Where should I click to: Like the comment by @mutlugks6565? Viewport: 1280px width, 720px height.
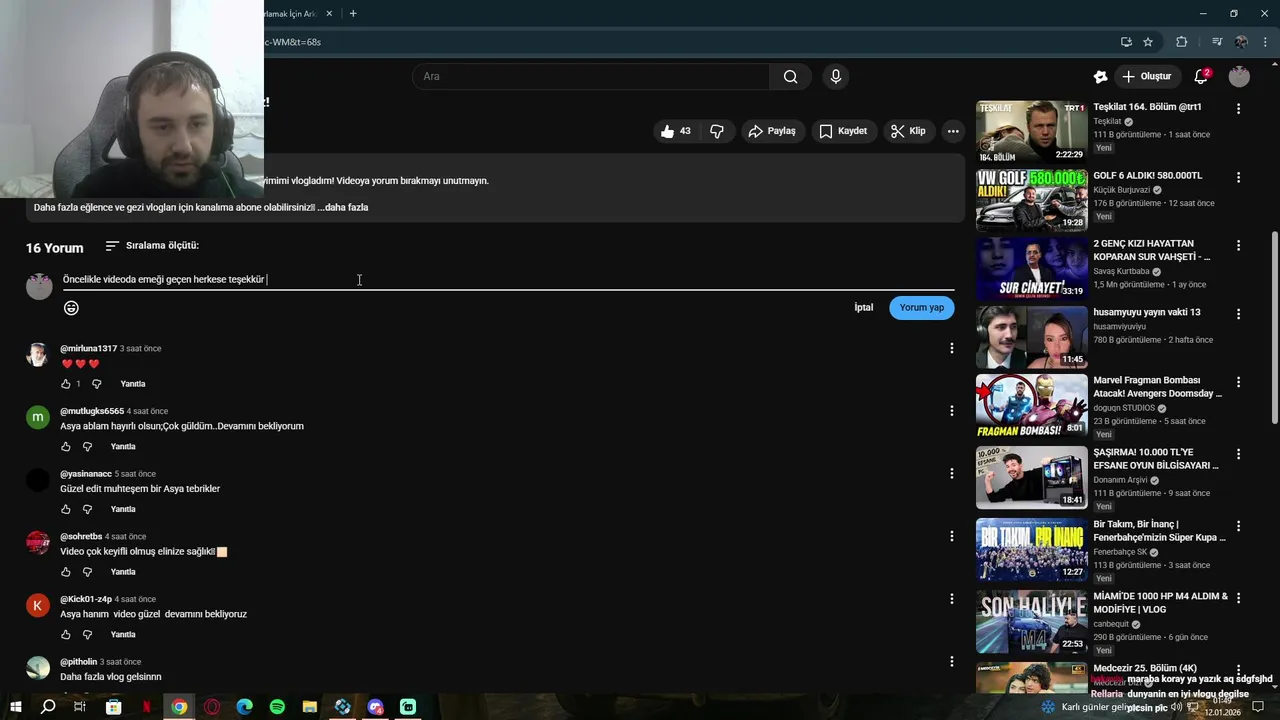(x=66, y=447)
